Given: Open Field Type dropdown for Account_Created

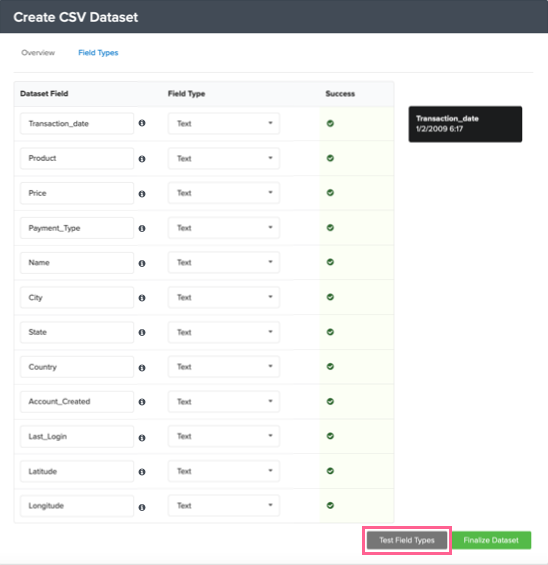Looking at the screenshot, I should coord(224,401).
